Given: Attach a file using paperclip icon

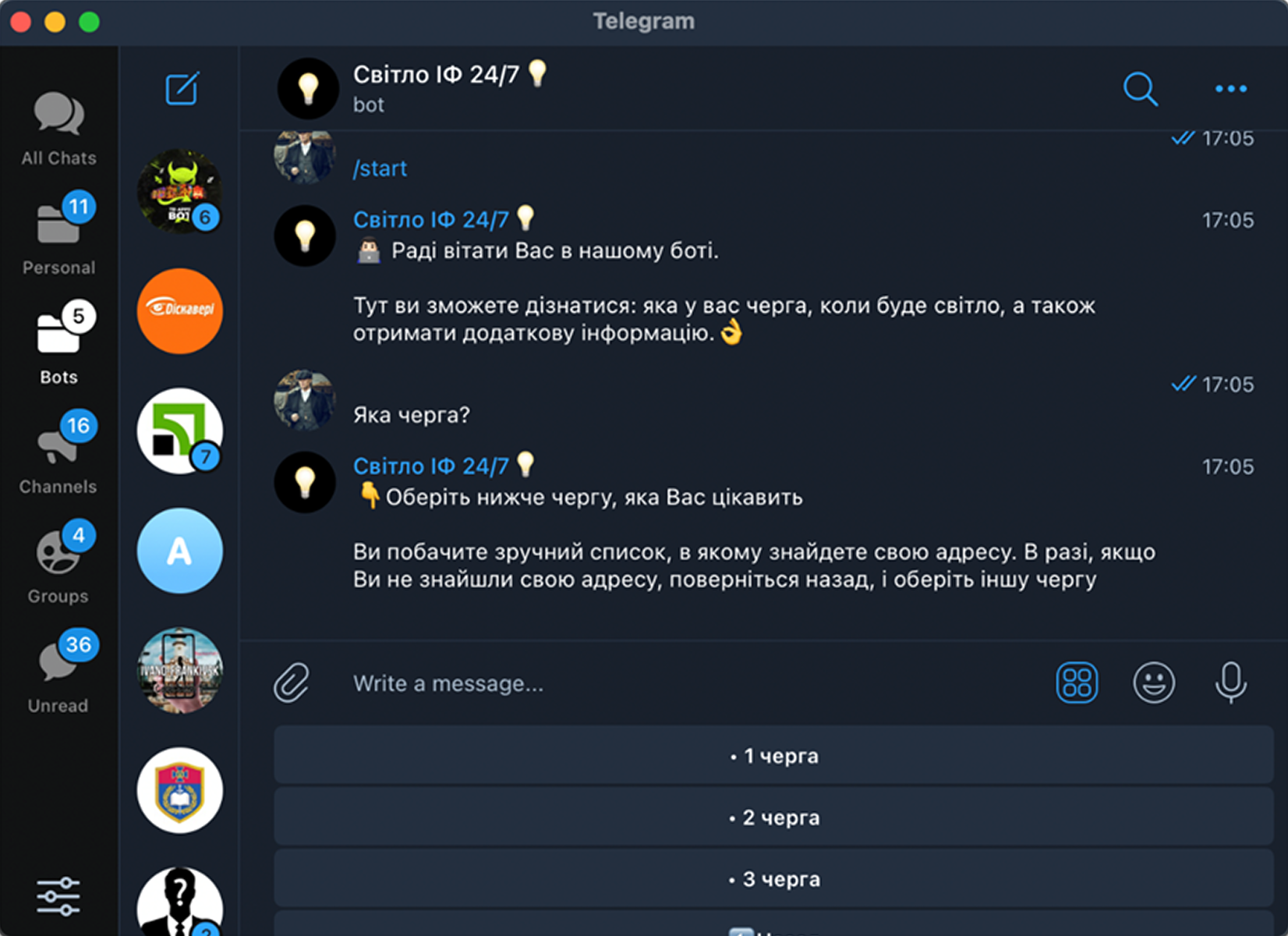Looking at the screenshot, I should [x=292, y=682].
